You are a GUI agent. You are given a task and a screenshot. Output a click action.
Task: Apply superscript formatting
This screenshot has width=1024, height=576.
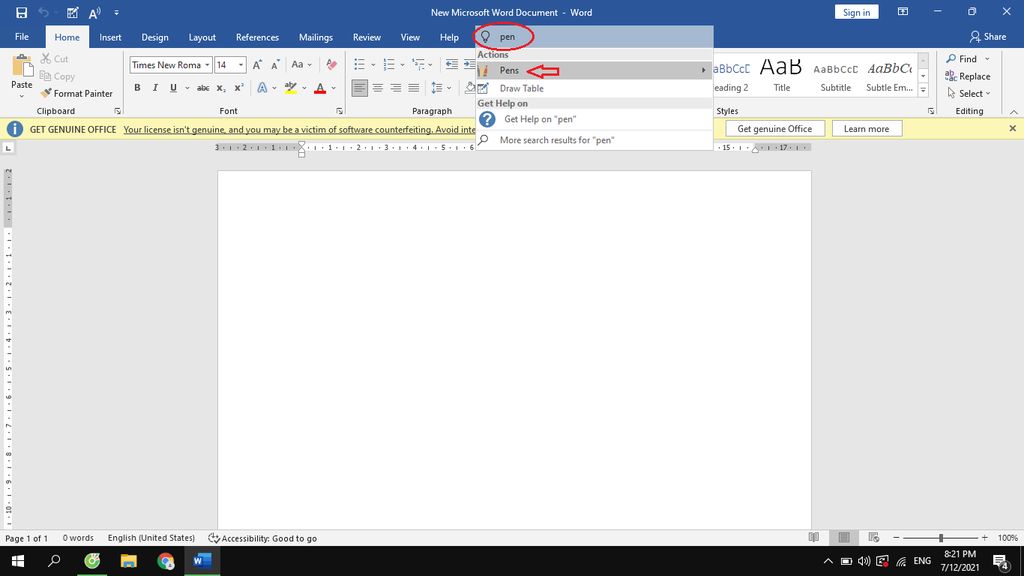239,88
